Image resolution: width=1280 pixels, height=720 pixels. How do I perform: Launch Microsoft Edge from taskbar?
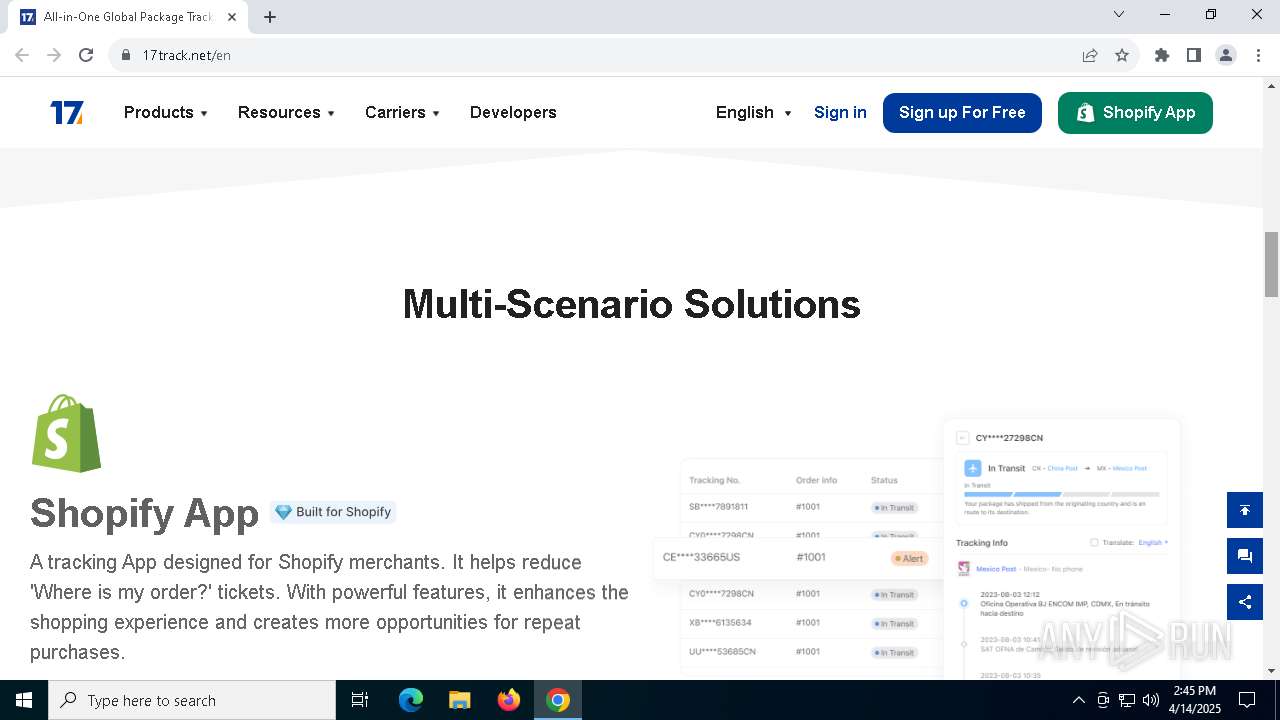pyautogui.click(x=411, y=700)
